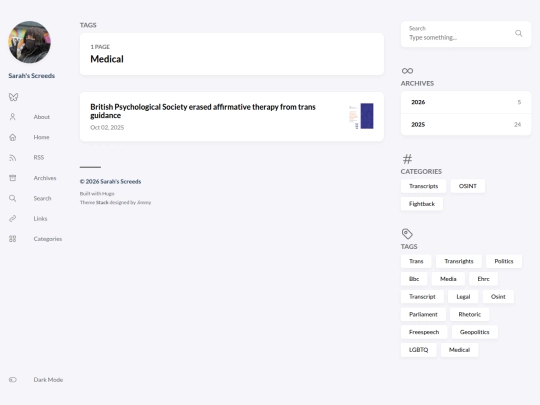Click the Links chain icon
The width and height of the screenshot is (540, 405).
13,219
